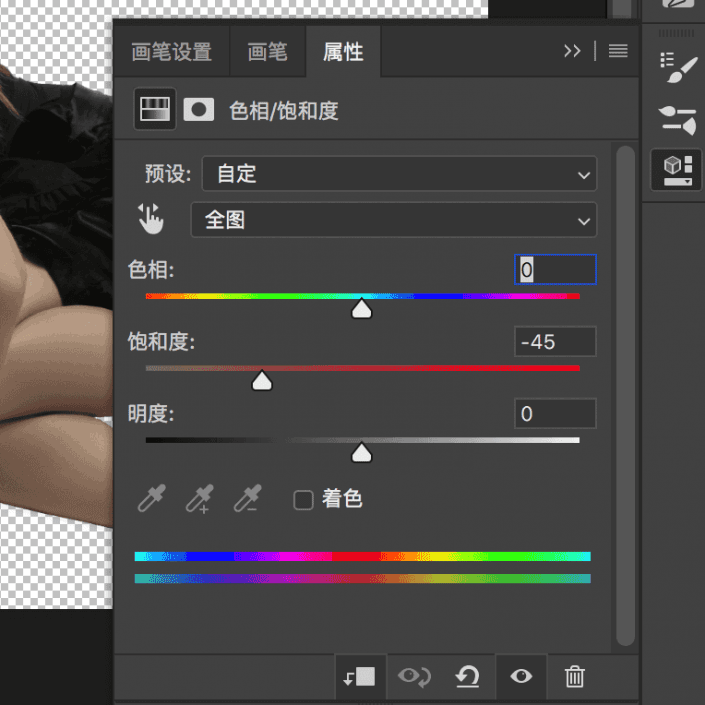
Task: Click the 明度 slider handle
Action: 361,452
